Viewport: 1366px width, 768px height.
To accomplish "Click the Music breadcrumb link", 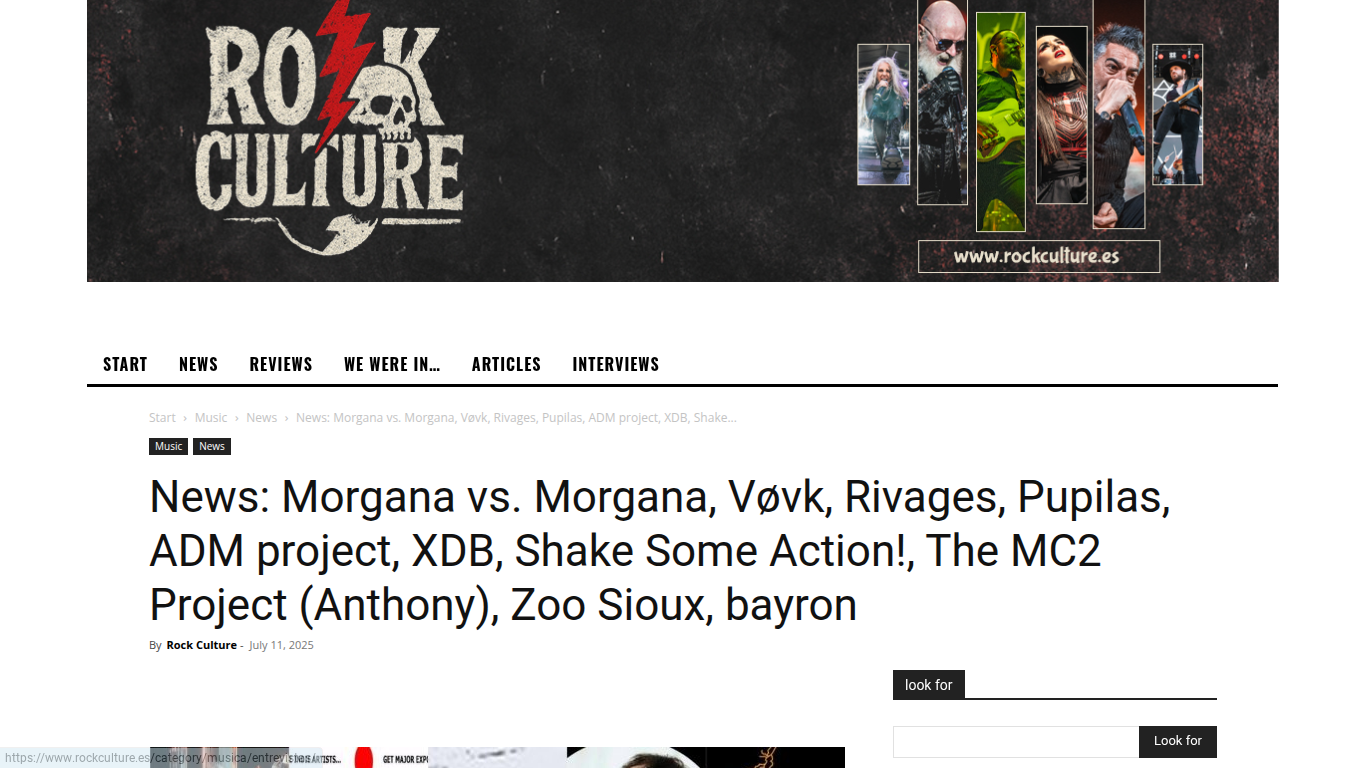I will pyautogui.click(x=211, y=418).
